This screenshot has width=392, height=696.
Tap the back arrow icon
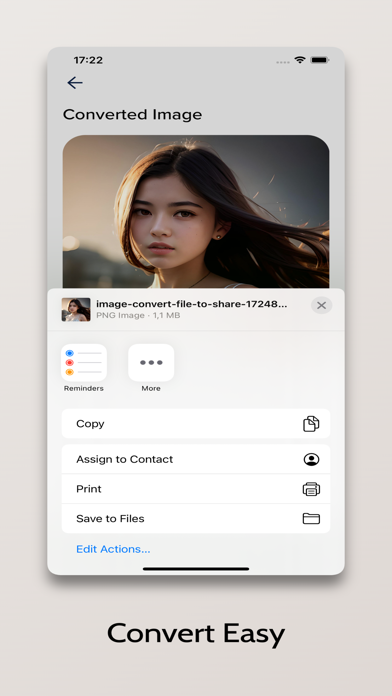point(75,83)
